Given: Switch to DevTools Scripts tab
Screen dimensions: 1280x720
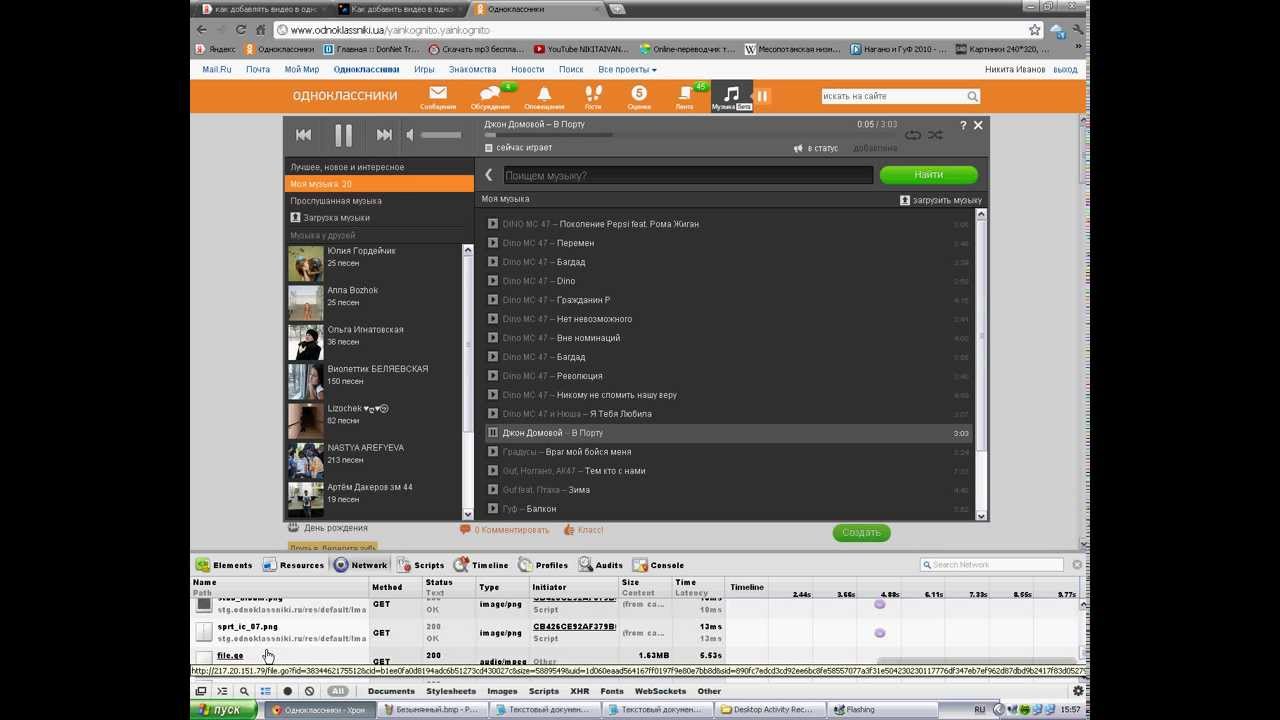Looking at the screenshot, I should (421, 565).
